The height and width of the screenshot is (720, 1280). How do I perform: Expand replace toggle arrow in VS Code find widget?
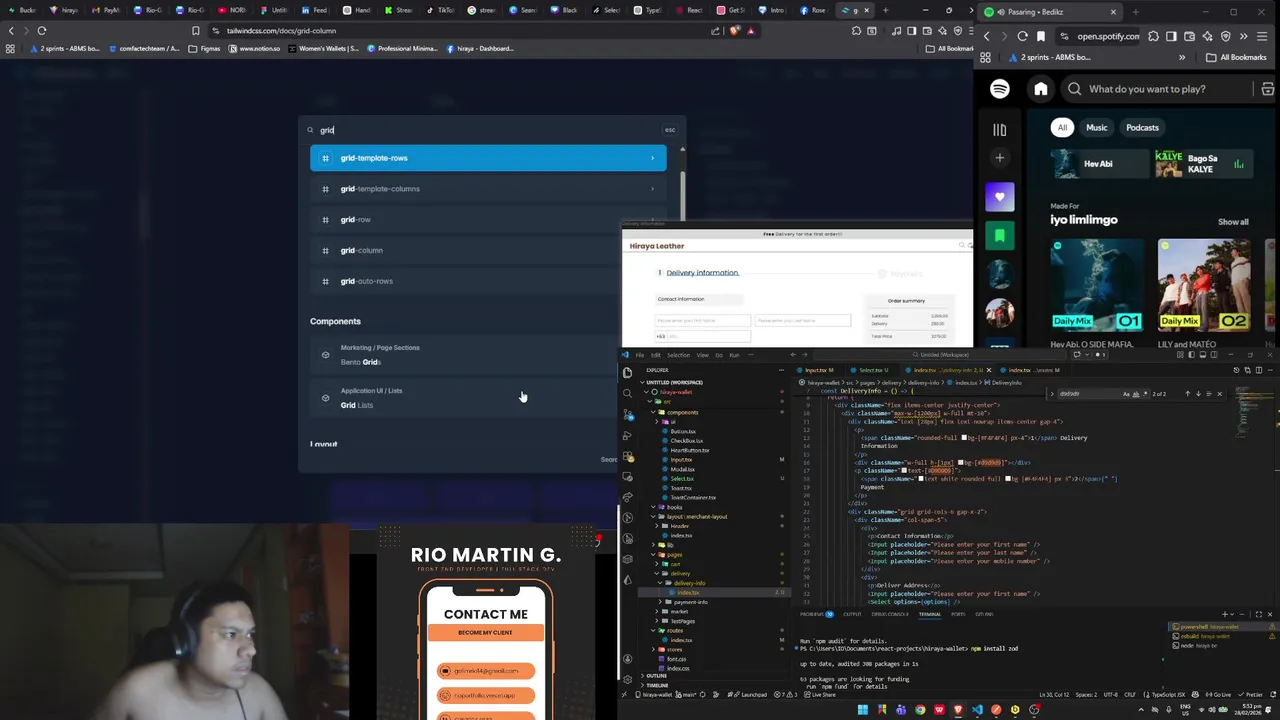[x=1052, y=393]
